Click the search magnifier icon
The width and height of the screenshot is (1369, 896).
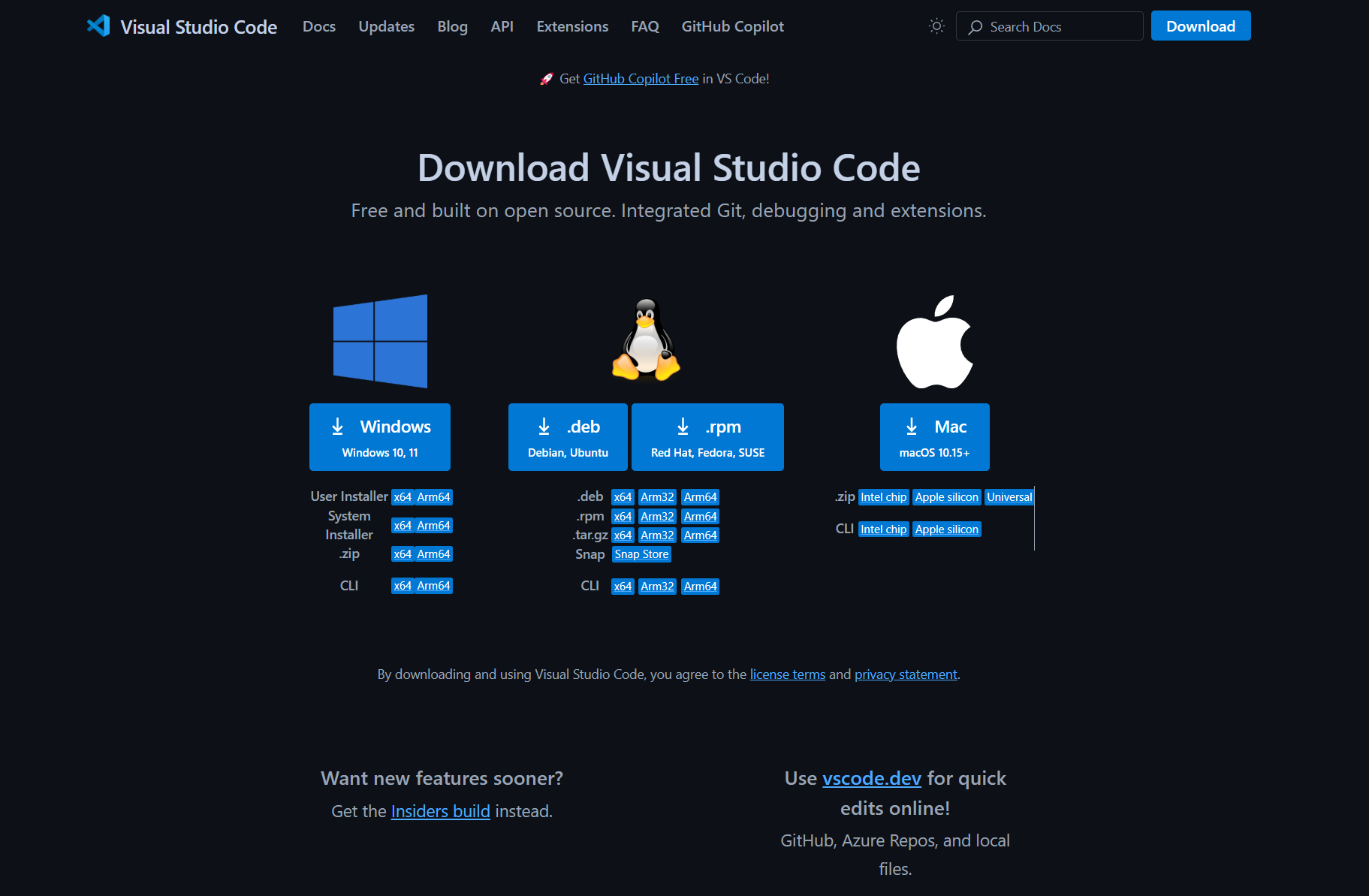(975, 27)
